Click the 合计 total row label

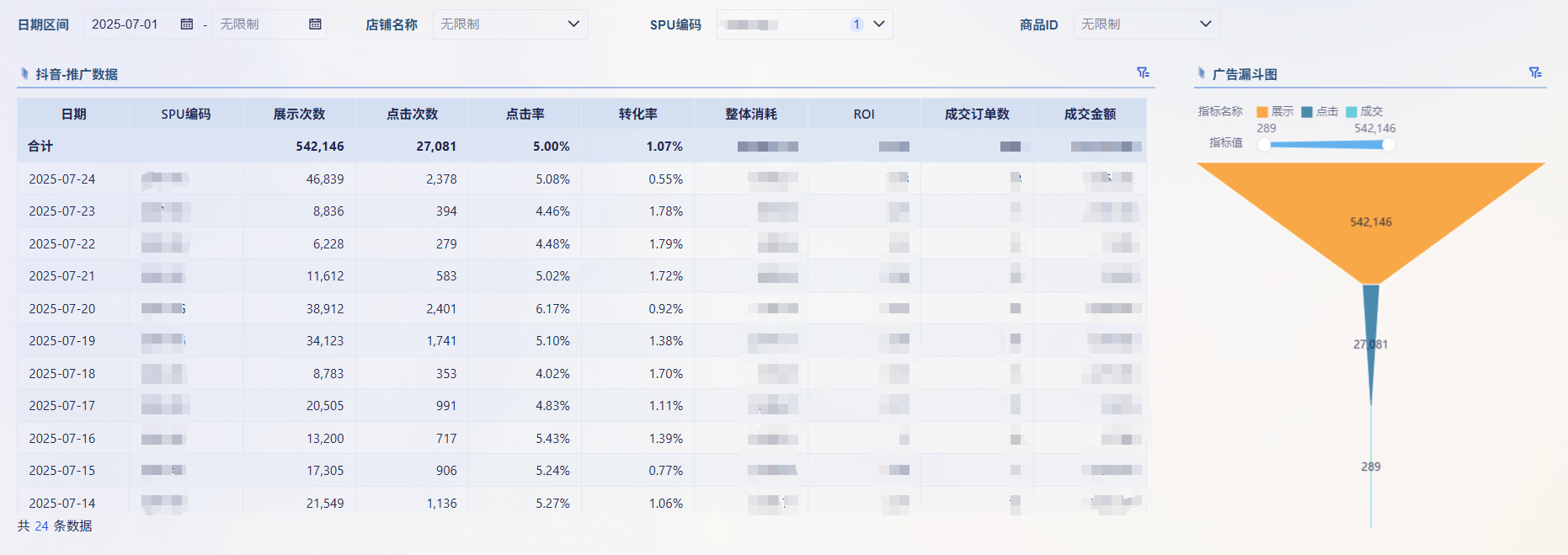[40, 146]
